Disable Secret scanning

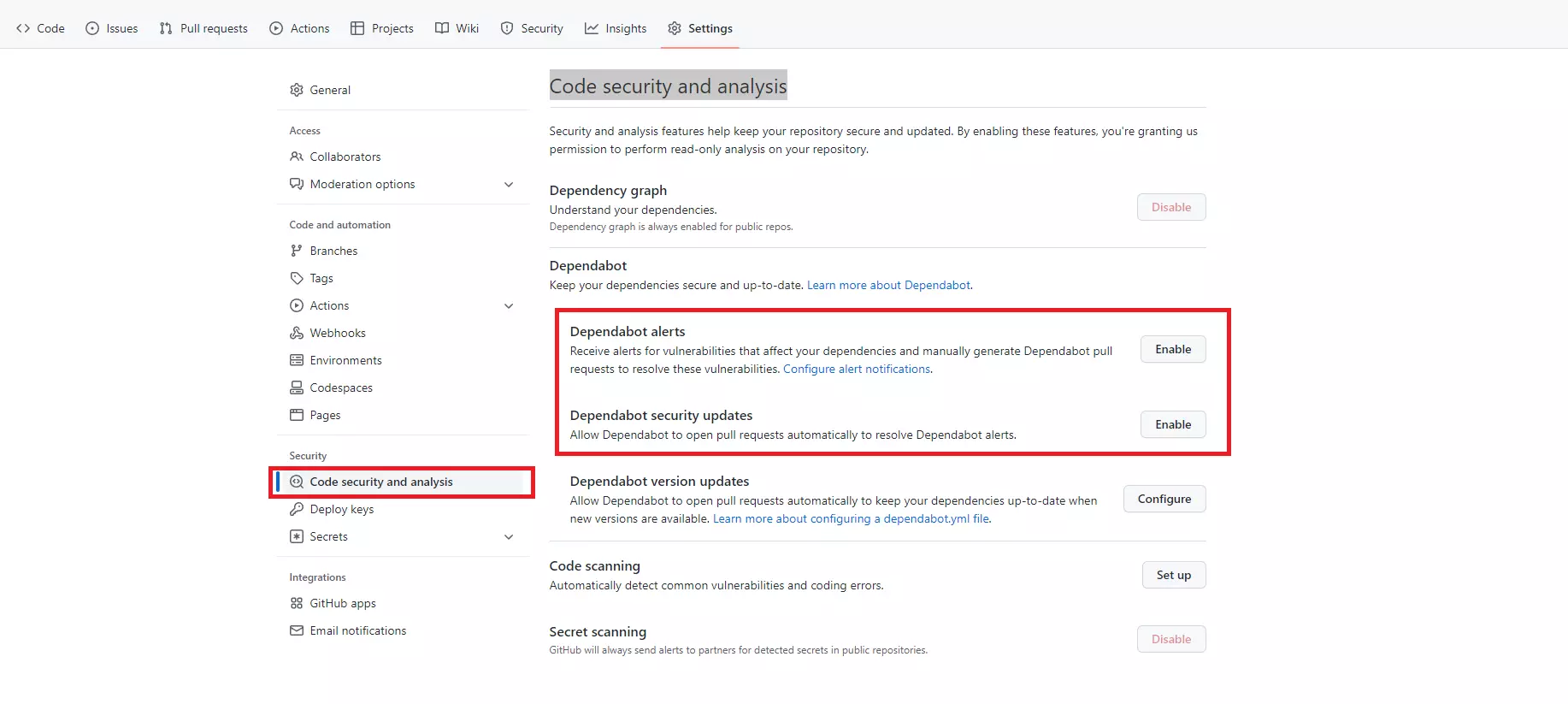(1170, 639)
